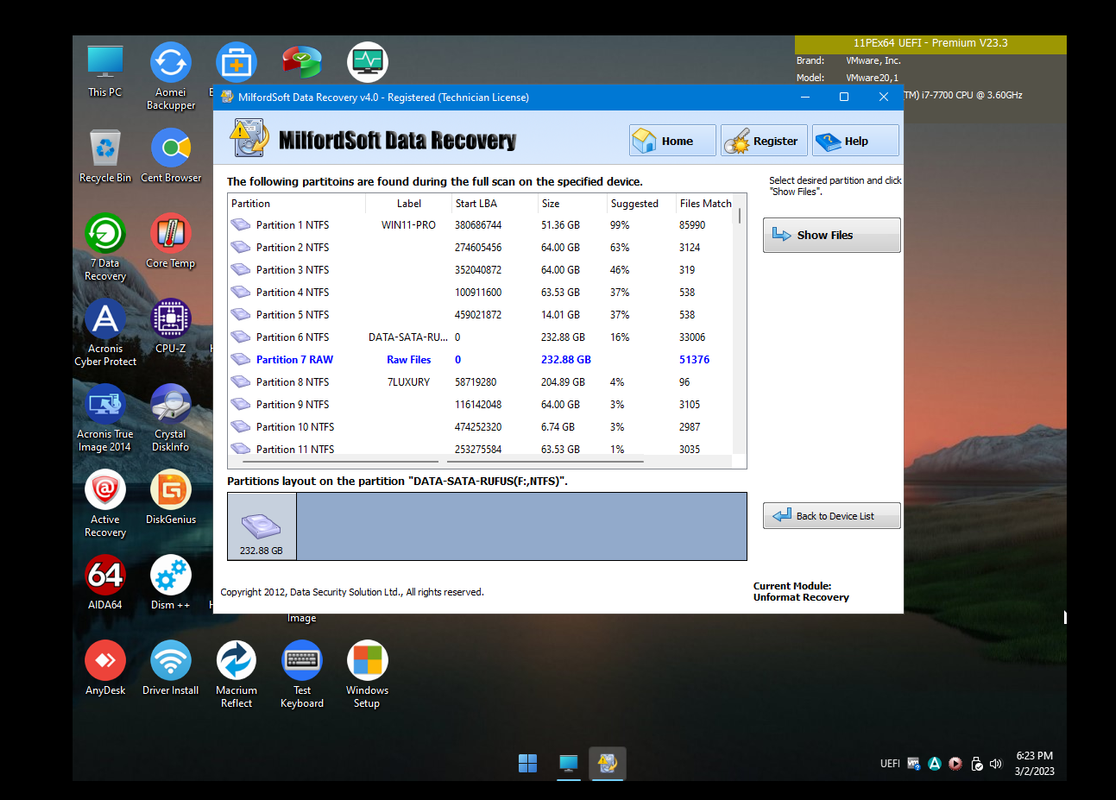Image resolution: width=1116 pixels, height=800 pixels.
Task: Select Partition 5 NTFS row
Action: click(x=480, y=315)
